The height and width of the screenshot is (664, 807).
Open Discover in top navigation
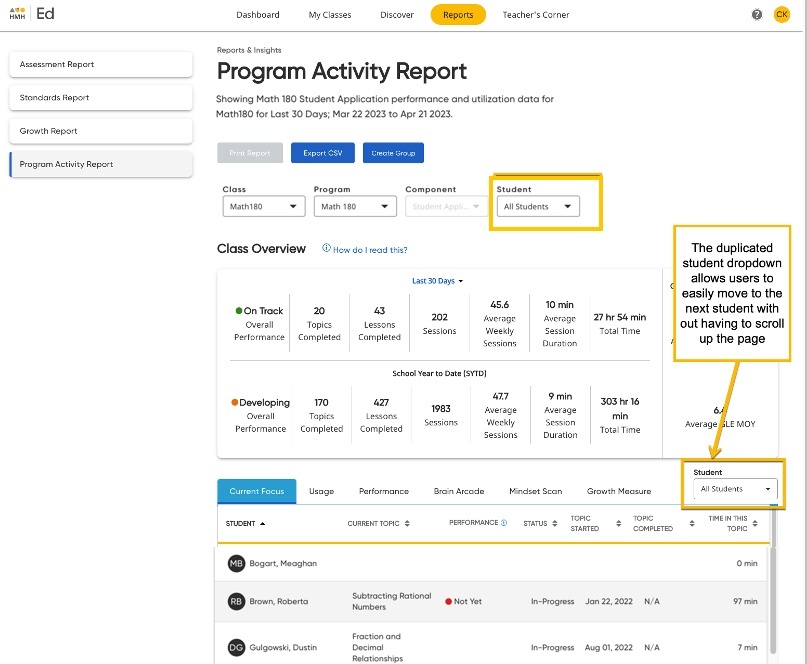tap(397, 15)
